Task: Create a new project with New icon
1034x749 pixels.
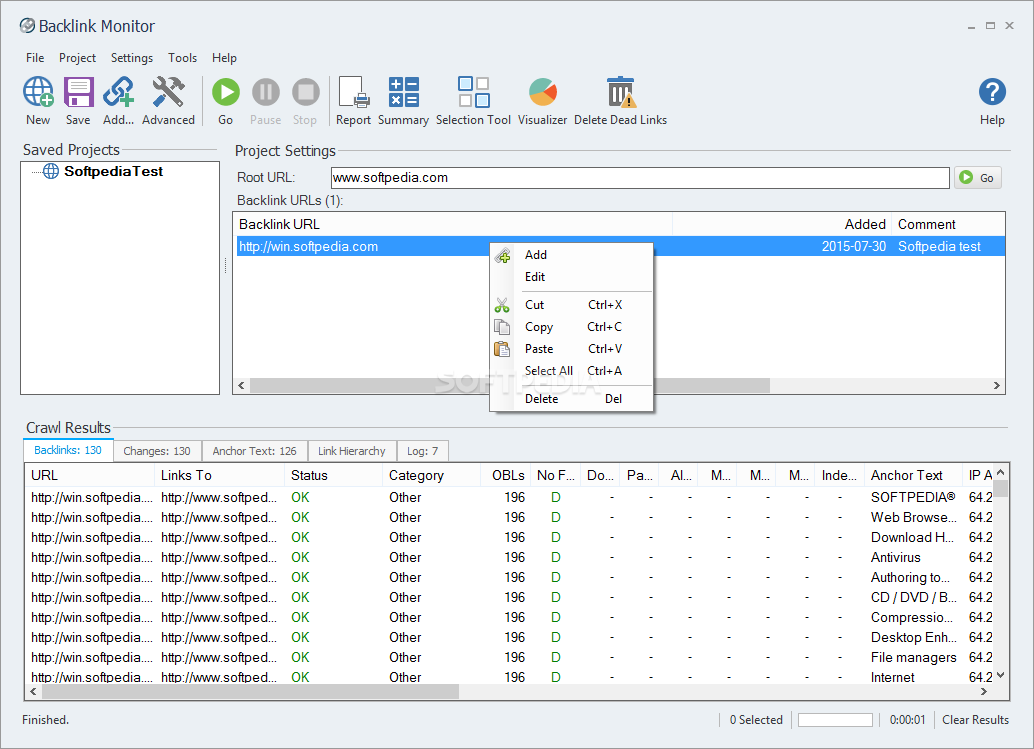Action: [x=38, y=92]
